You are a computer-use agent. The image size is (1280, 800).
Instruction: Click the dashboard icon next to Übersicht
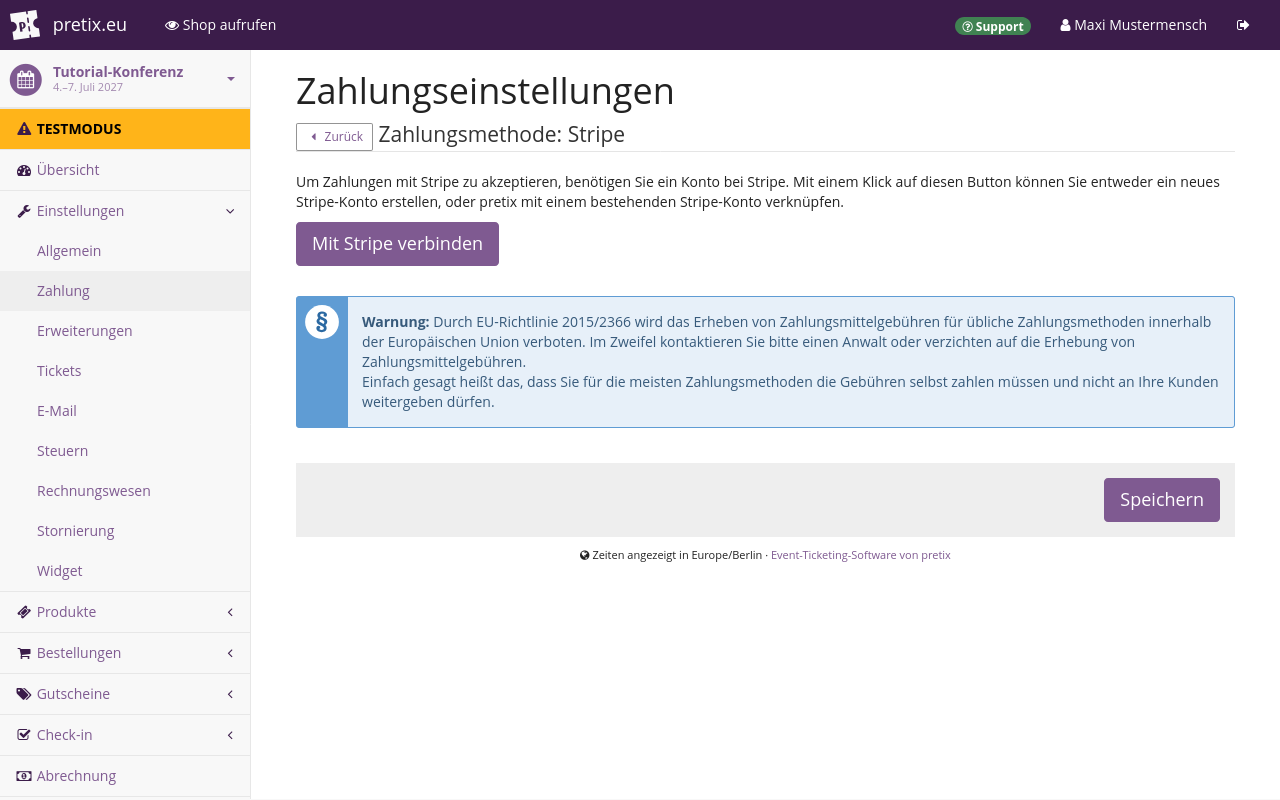[x=24, y=170]
